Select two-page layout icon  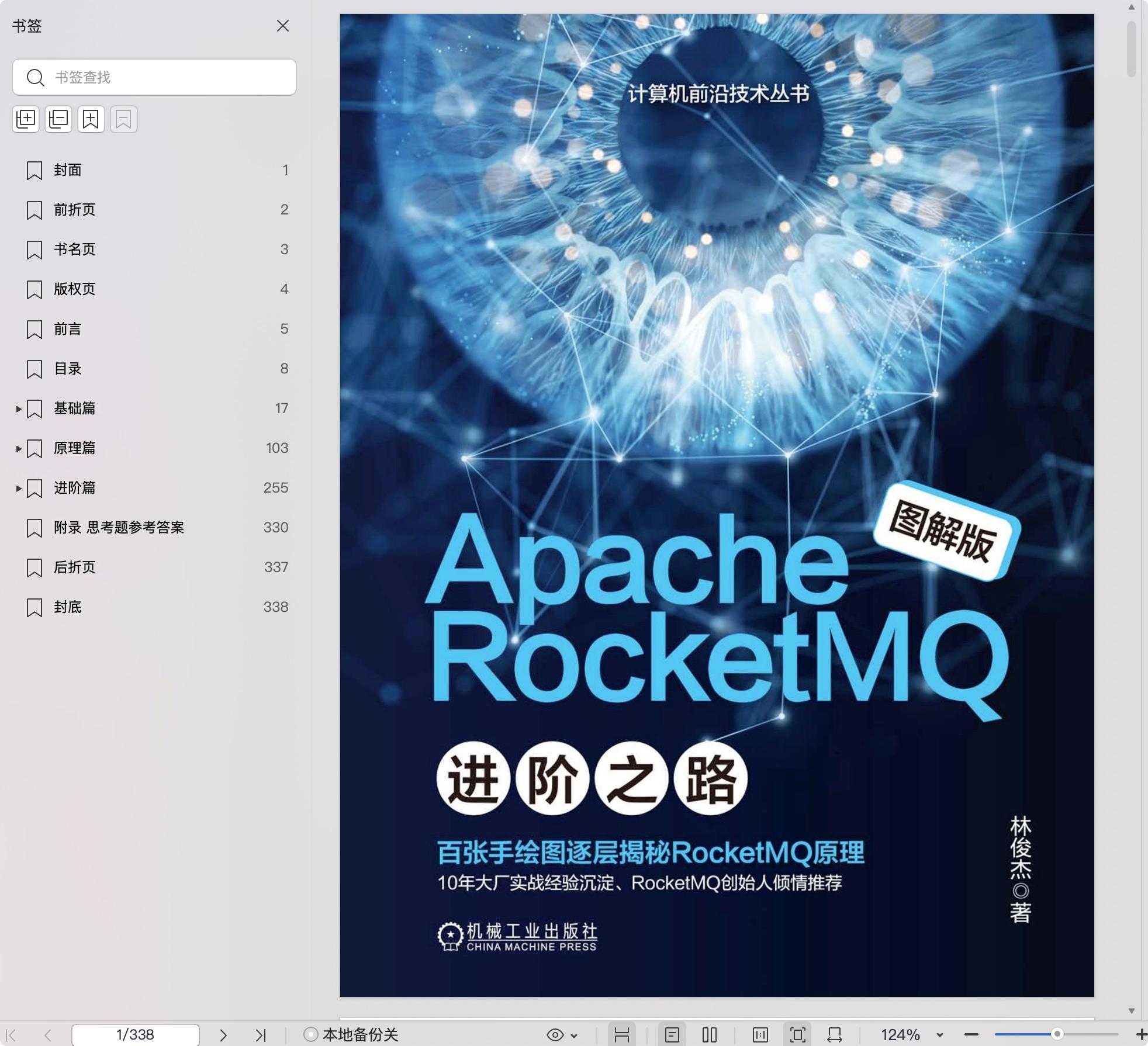(710, 1035)
